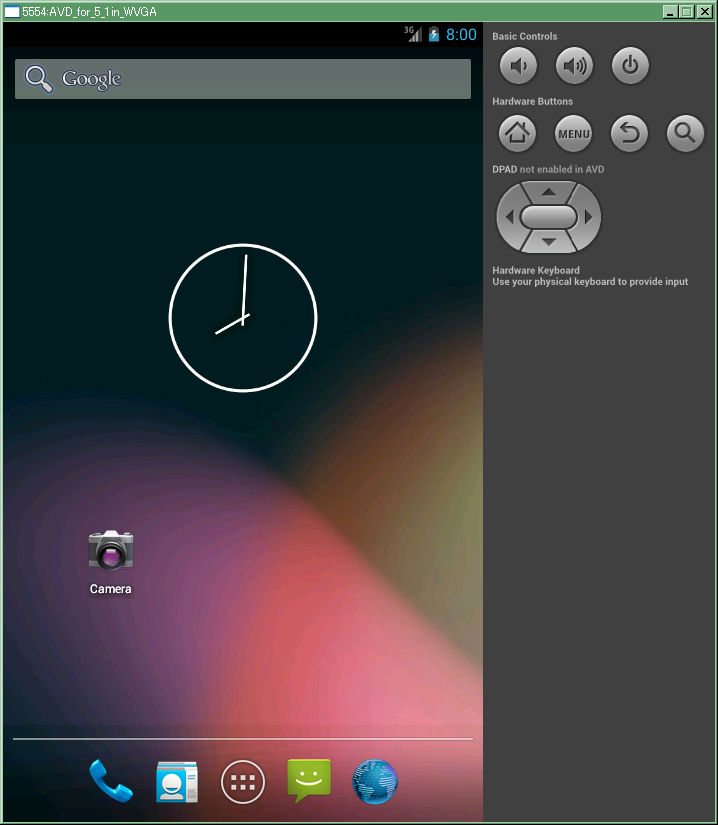Tap the 8:00 status bar clock

coord(461,35)
